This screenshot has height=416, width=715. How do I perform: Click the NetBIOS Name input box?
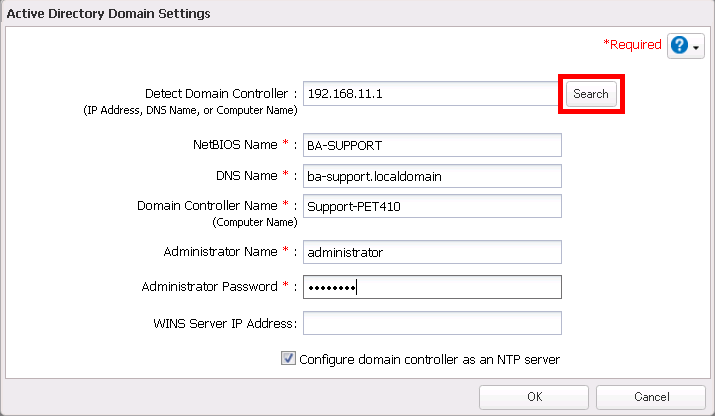pos(431,144)
